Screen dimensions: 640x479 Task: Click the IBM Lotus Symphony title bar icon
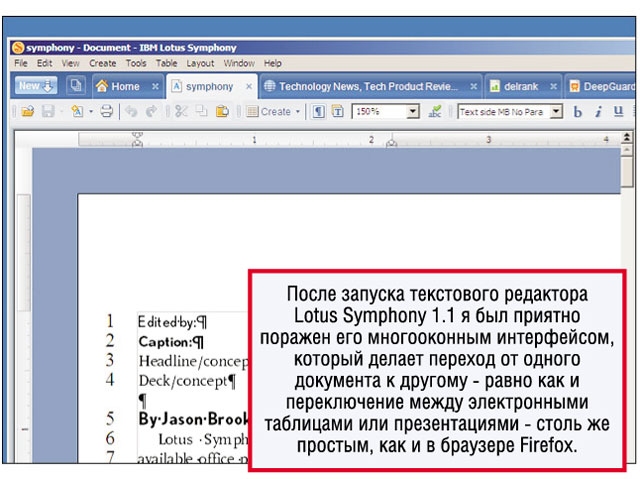point(18,47)
